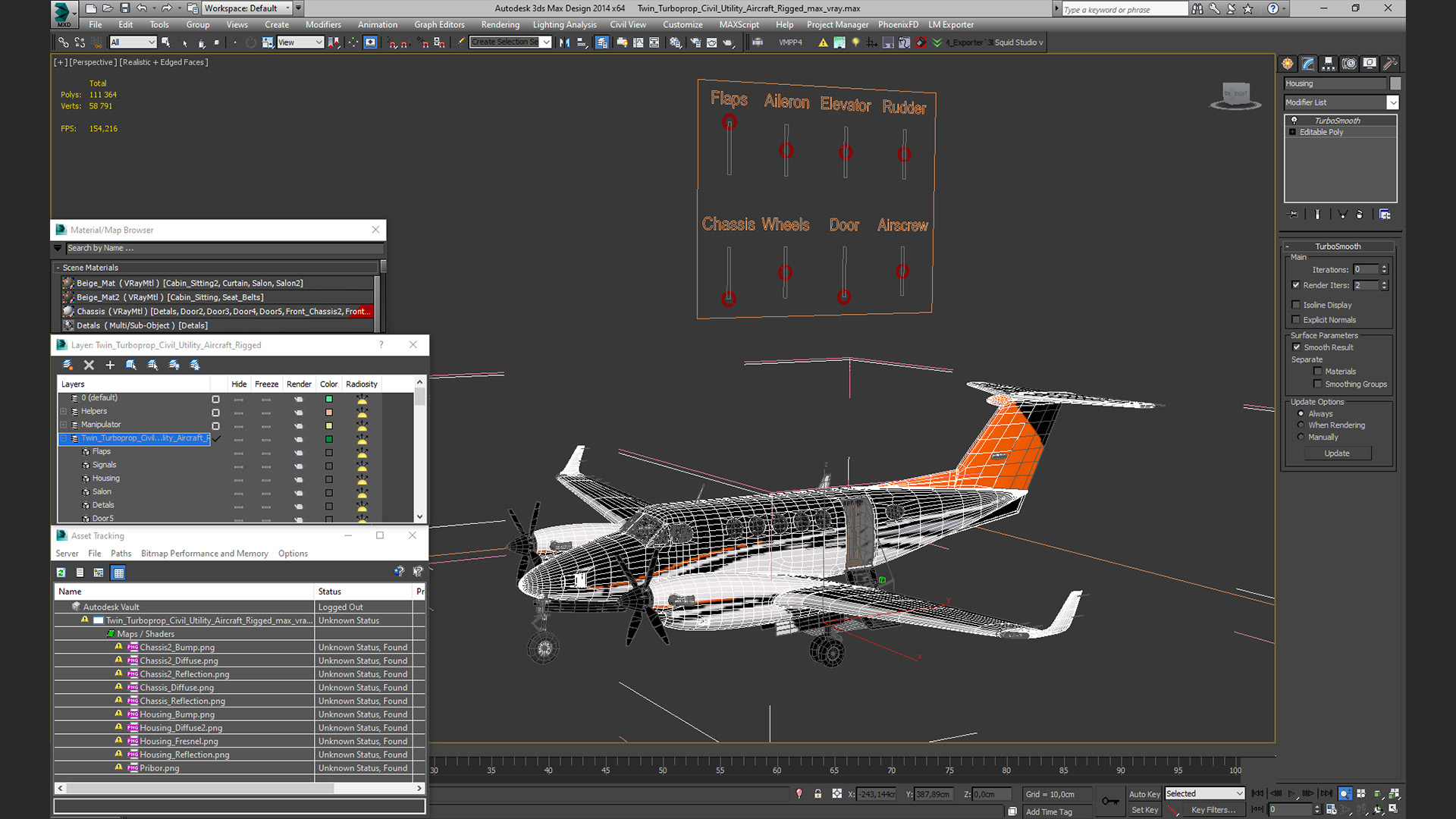Viewport: 1456px width, 819px height.
Task: Click Configure Modifier Sets icon below the stack
Action: [1385, 215]
